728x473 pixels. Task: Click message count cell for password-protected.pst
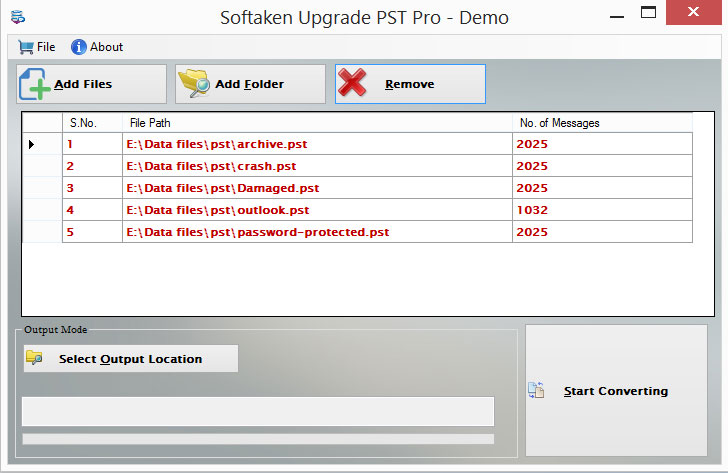pos(602,232)
